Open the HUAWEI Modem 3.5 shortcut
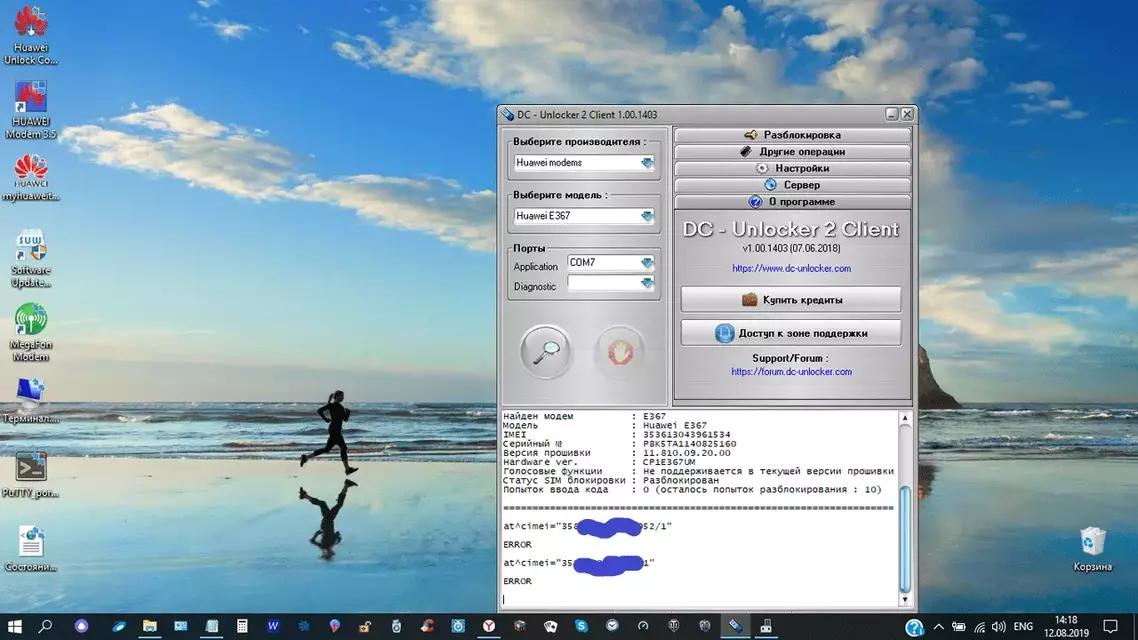 point(31,100)
